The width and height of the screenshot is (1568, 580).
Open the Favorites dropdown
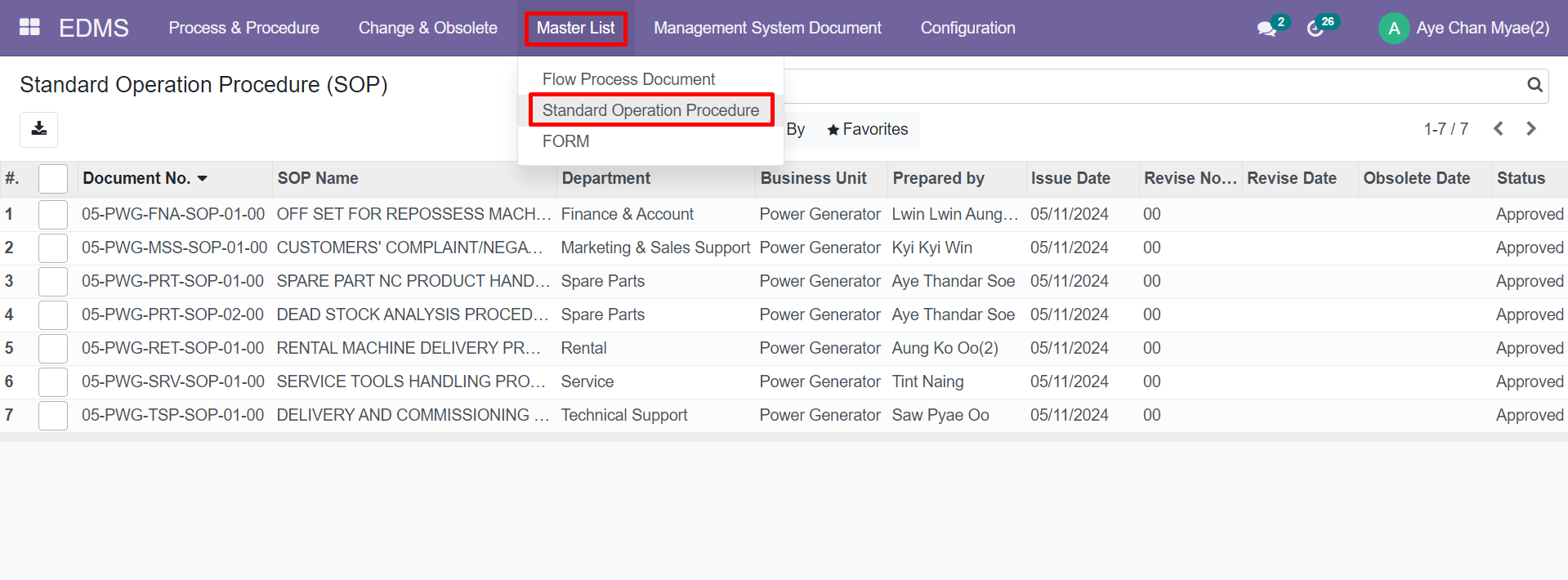[867, 129]
